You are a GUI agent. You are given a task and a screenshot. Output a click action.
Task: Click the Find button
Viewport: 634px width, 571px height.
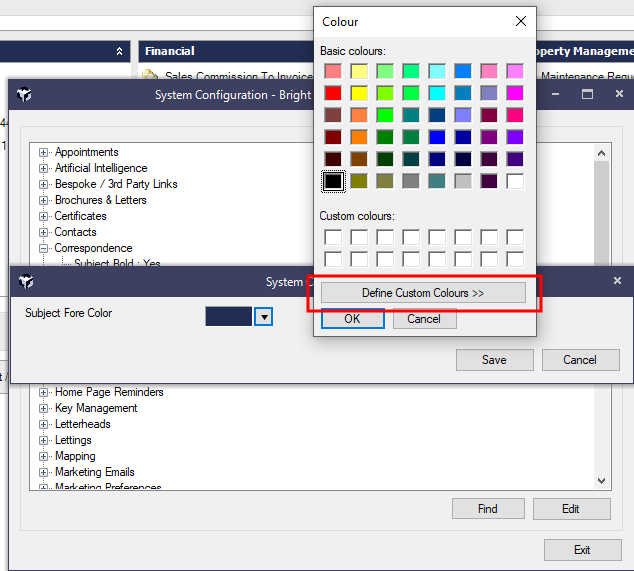[x=488, y=509]
